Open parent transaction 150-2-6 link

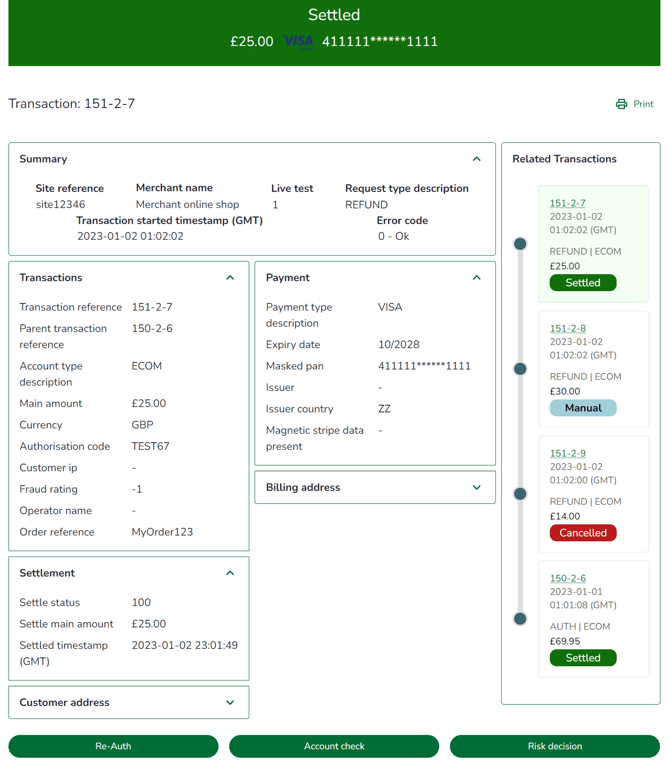click(x=568, y=578)
